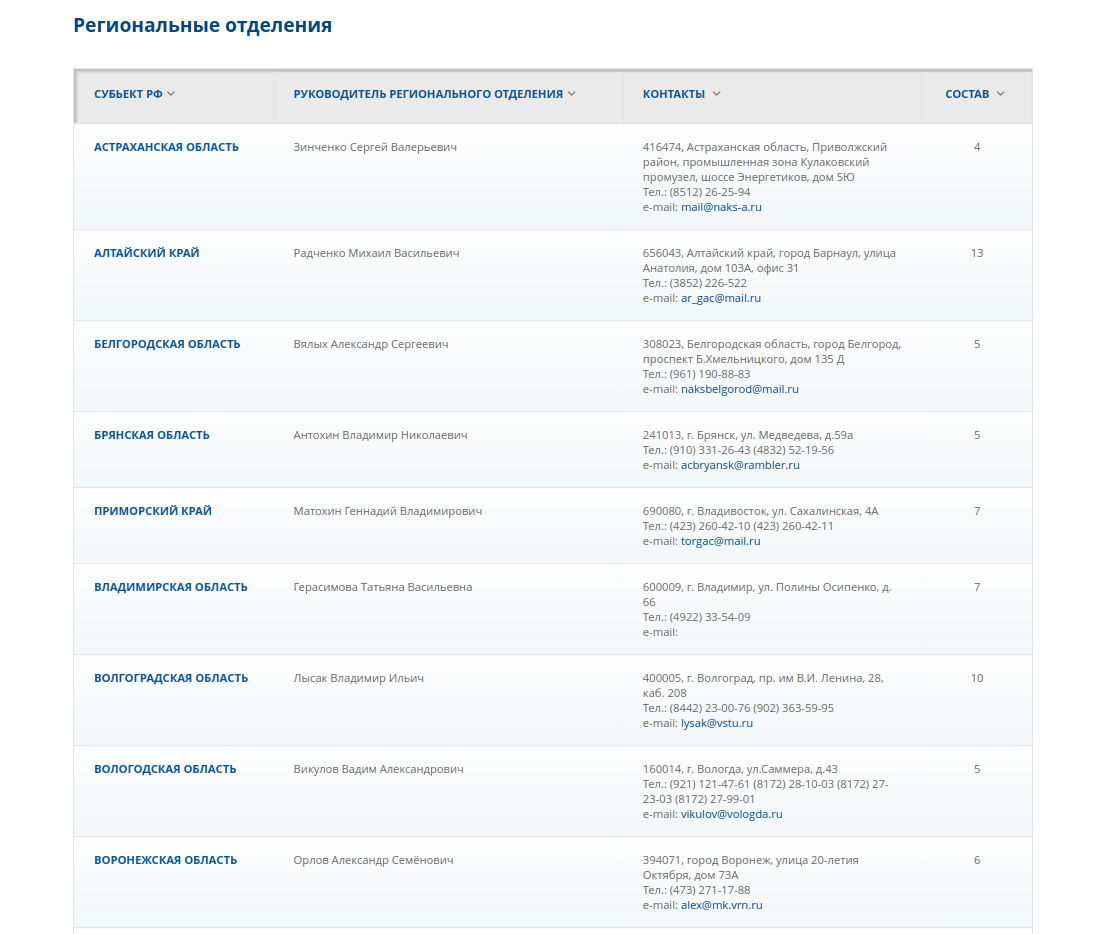This screenshot has width=1101, height=934.
Task: Click address 241013, г. Брянск, ул. Медведева
Action: pyautogui.click(x=748, y=435)
